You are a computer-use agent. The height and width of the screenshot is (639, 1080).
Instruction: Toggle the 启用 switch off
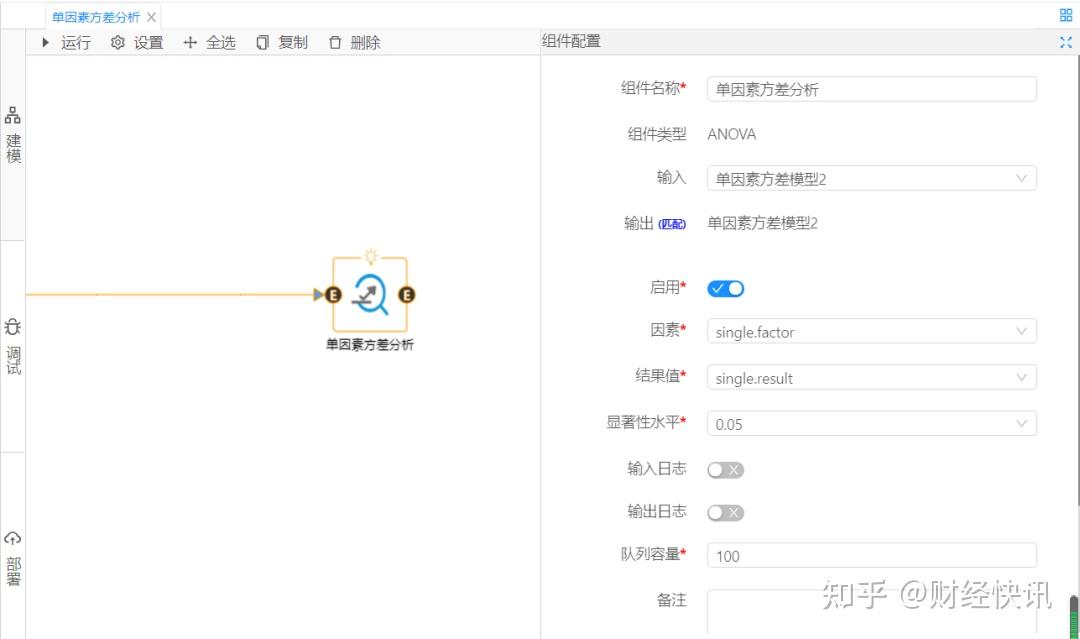point(725,289)
